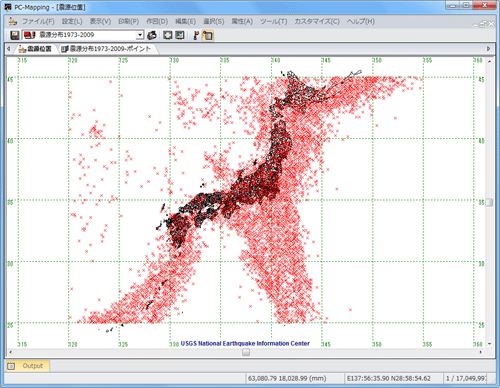Click the yellow-tipped pin tool icon
Viewport: 500px width, 388px height.
pyautogui.click(x=196, y=35)
